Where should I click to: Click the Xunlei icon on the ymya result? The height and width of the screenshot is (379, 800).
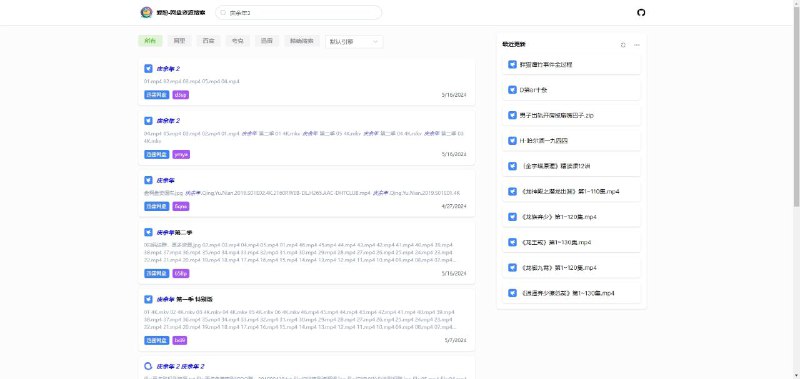point(148,121)
